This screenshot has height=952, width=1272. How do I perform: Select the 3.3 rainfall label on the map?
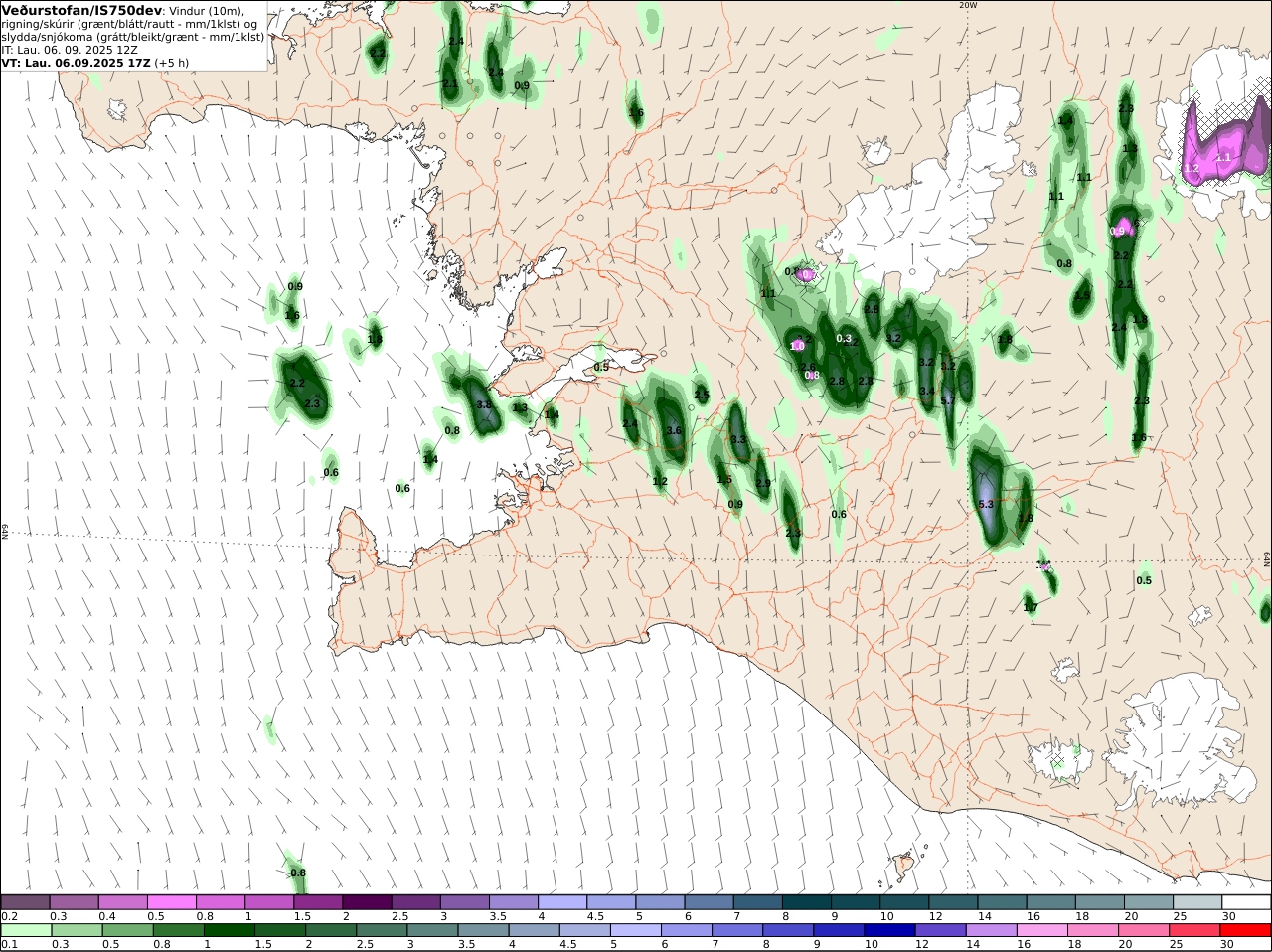738,439
